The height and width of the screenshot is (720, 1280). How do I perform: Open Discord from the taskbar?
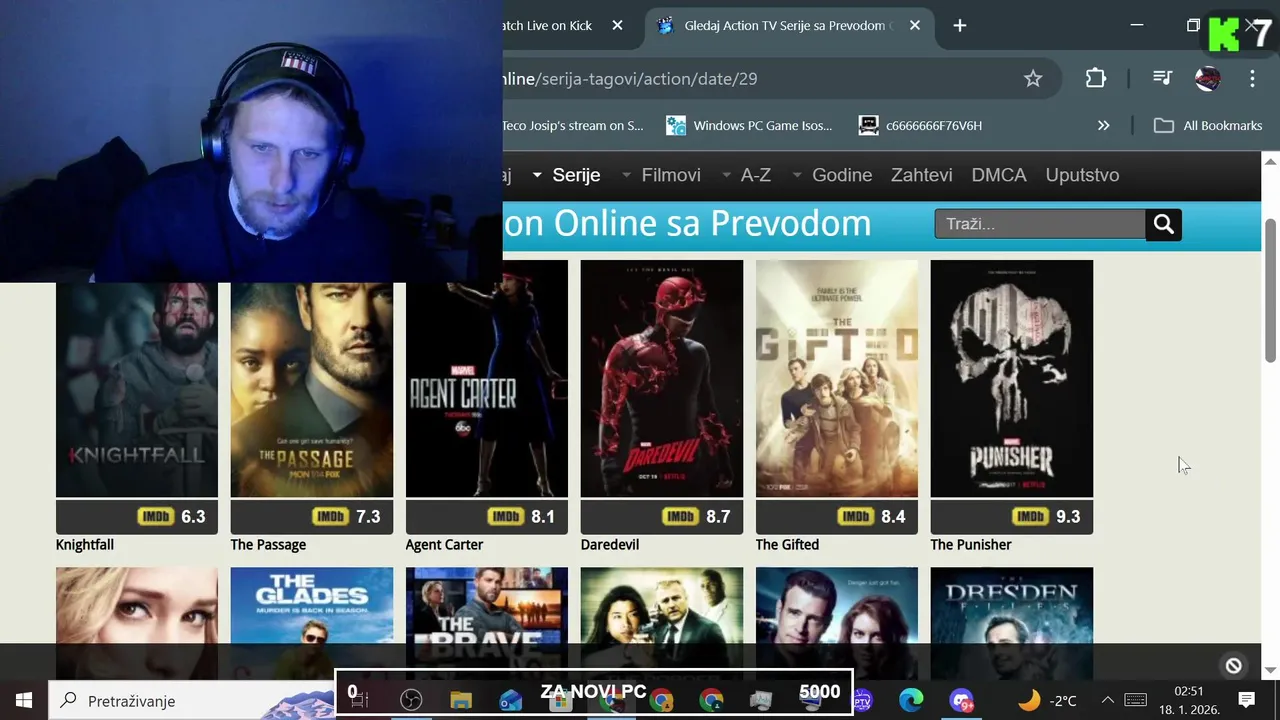pyautogui.click(x=962, y=700)
